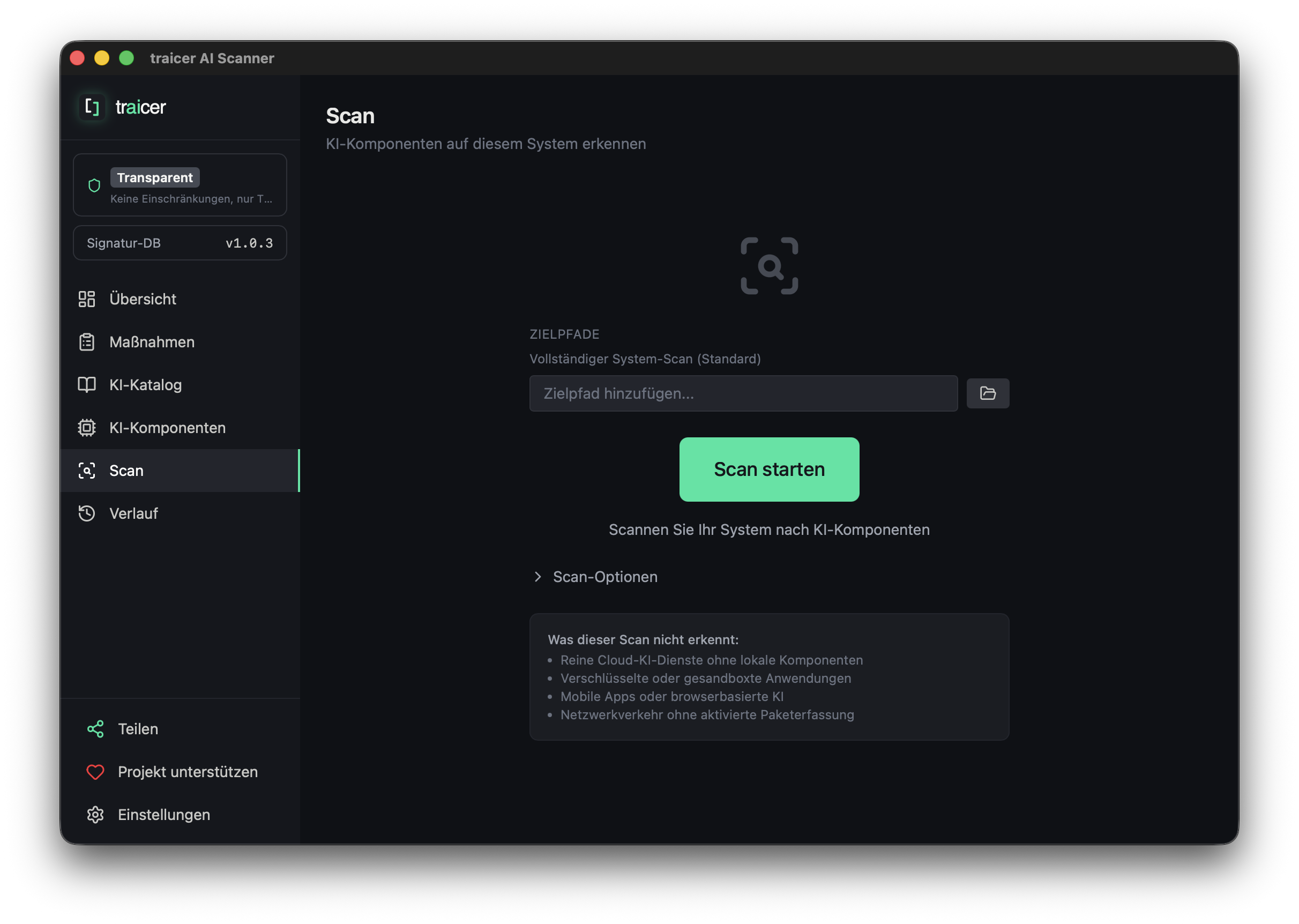Start the scan with Scan starten
This screenshot has width=1299, height=924.
point(770,470)
